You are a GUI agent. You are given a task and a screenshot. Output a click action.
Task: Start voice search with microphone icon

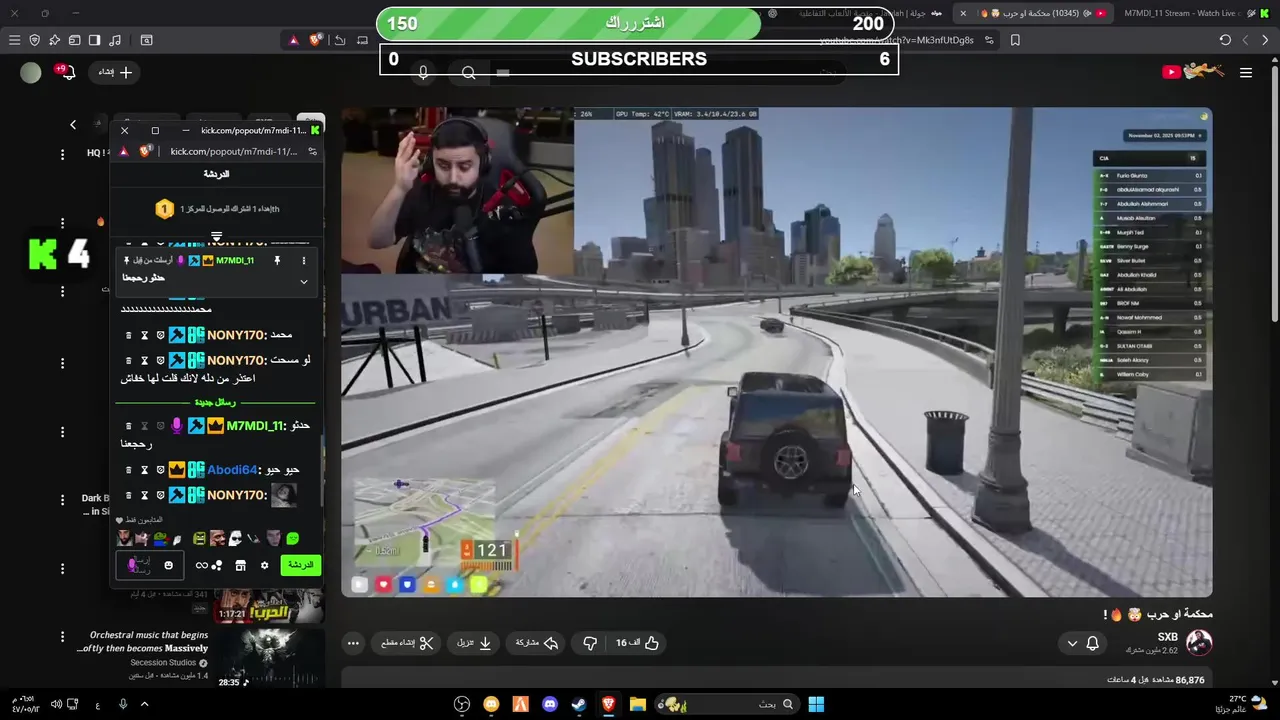tap(423, 72)
